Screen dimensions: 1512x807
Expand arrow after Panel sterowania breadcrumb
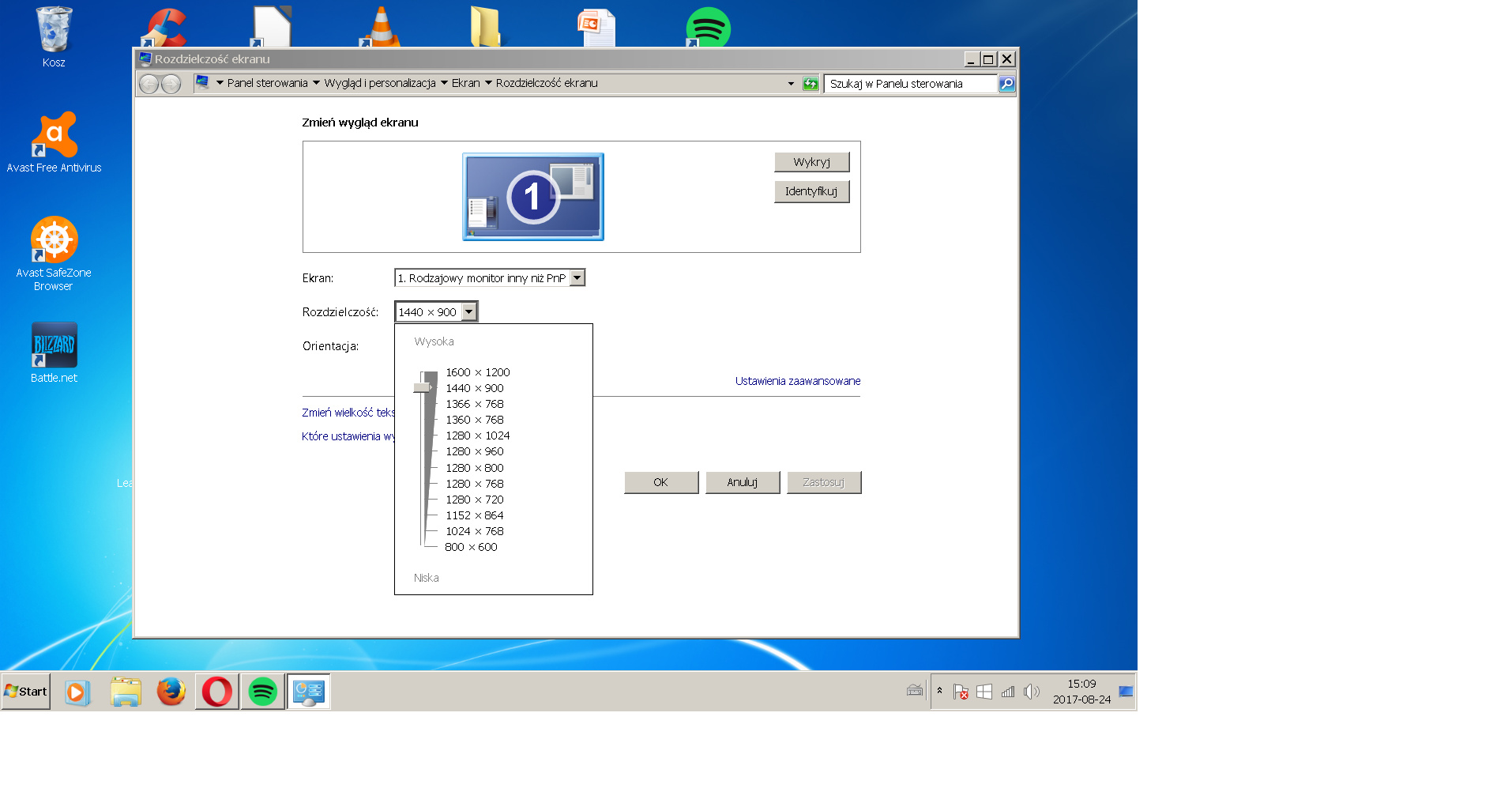316,83
